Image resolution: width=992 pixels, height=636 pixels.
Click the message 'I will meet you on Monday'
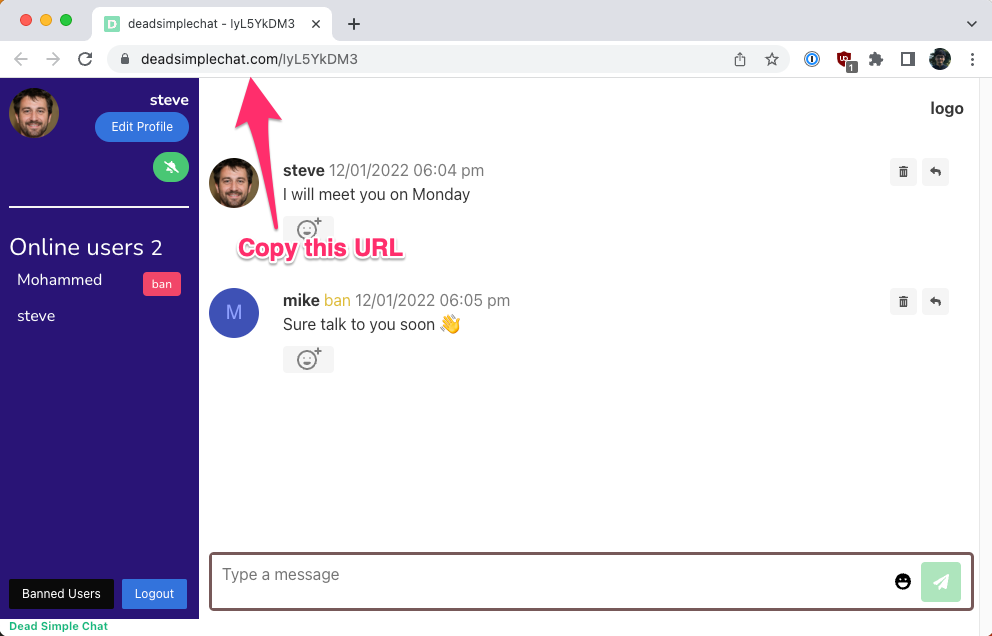point(376,194)
